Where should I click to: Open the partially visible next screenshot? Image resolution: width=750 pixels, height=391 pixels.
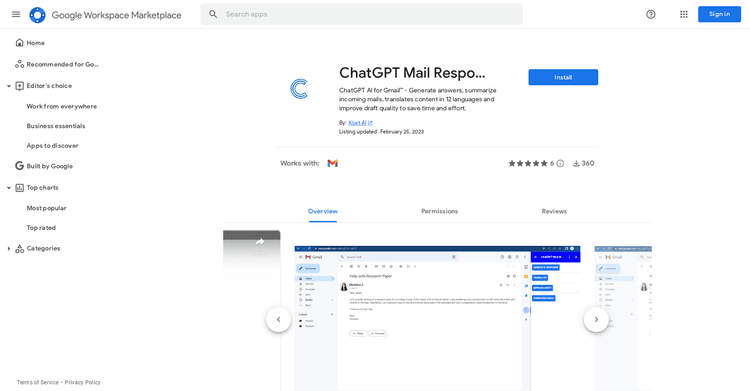click(x=623, y=318)
